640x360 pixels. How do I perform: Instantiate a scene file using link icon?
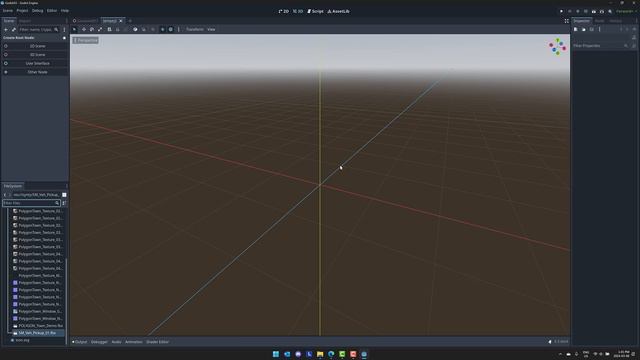click(14, 29)
